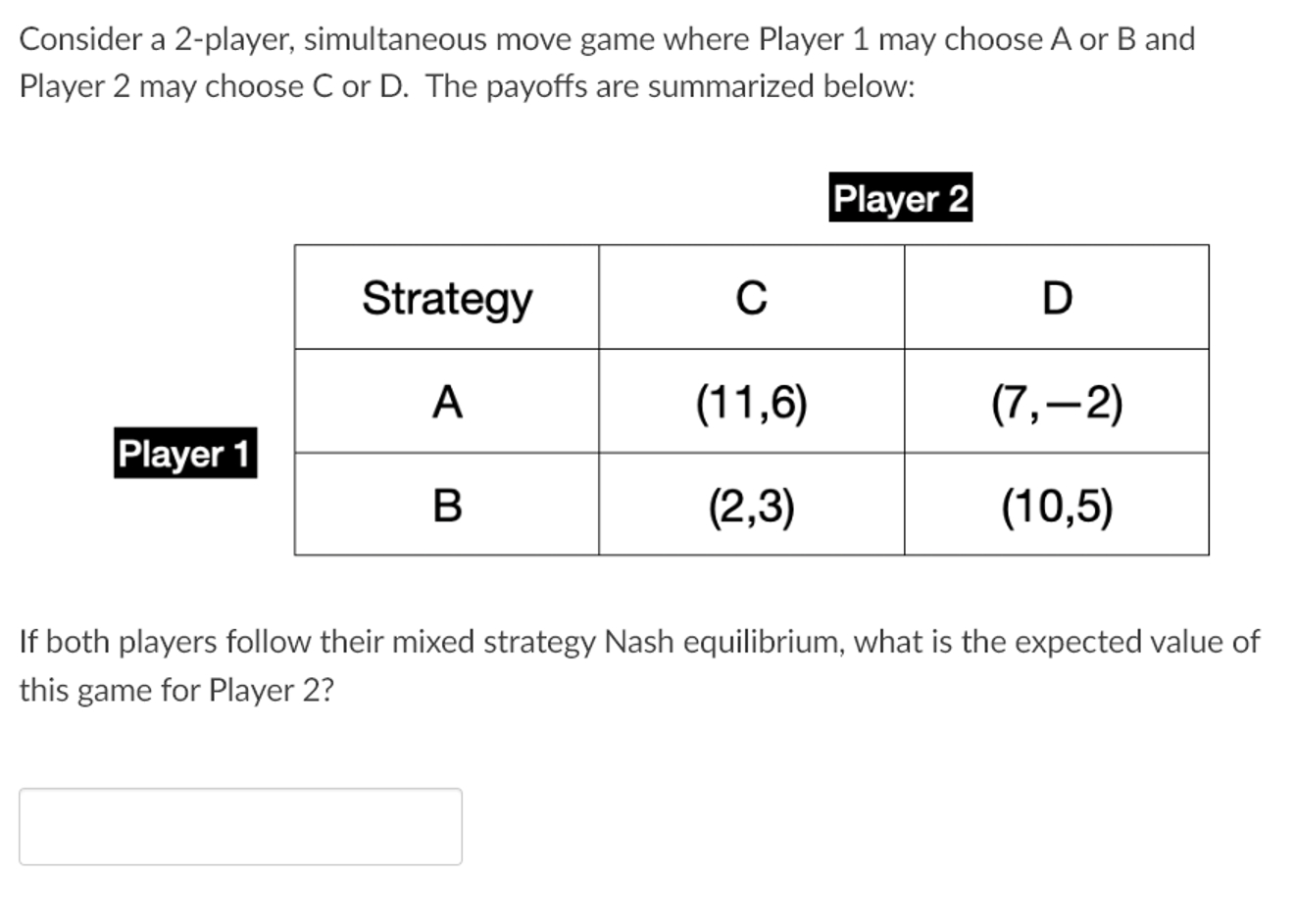Click the column header C
The image size is (1296, 924).
pyautogui.click(x=750, y=297)
